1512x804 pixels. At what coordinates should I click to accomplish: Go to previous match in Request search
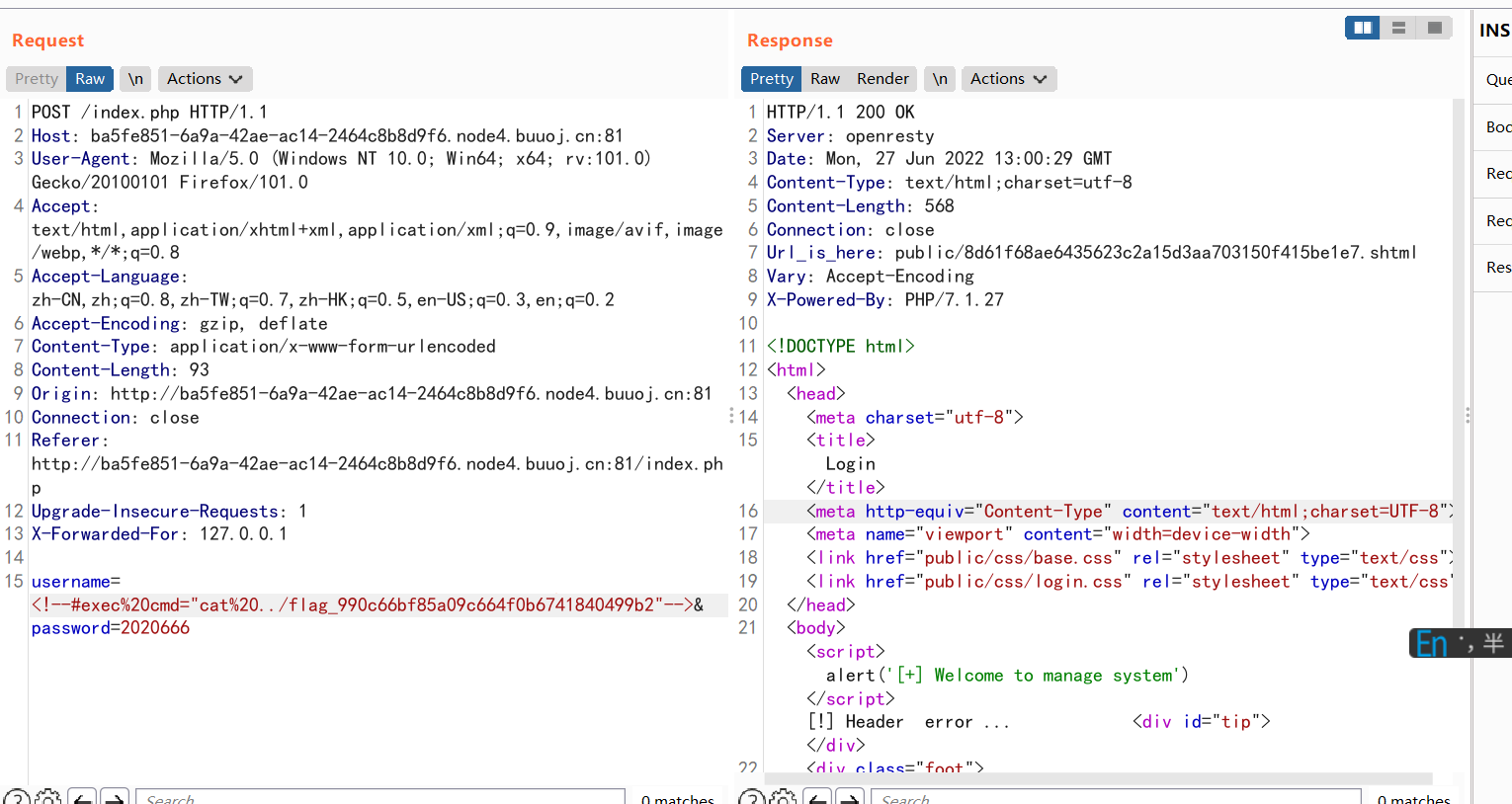(x=83, y=798)
